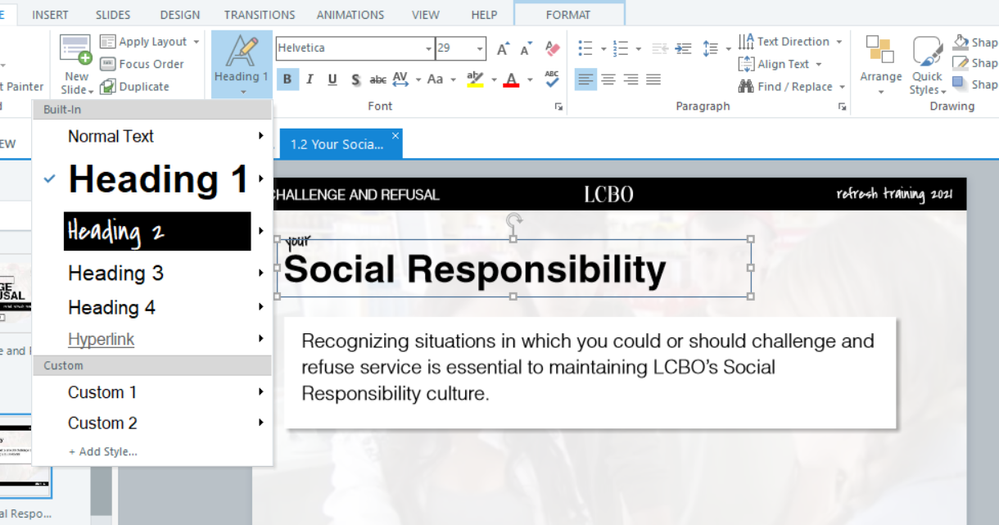Switch to the Transitions ribbon tab
The height and width of the screenshot is (525, 999).
[259, 15]
